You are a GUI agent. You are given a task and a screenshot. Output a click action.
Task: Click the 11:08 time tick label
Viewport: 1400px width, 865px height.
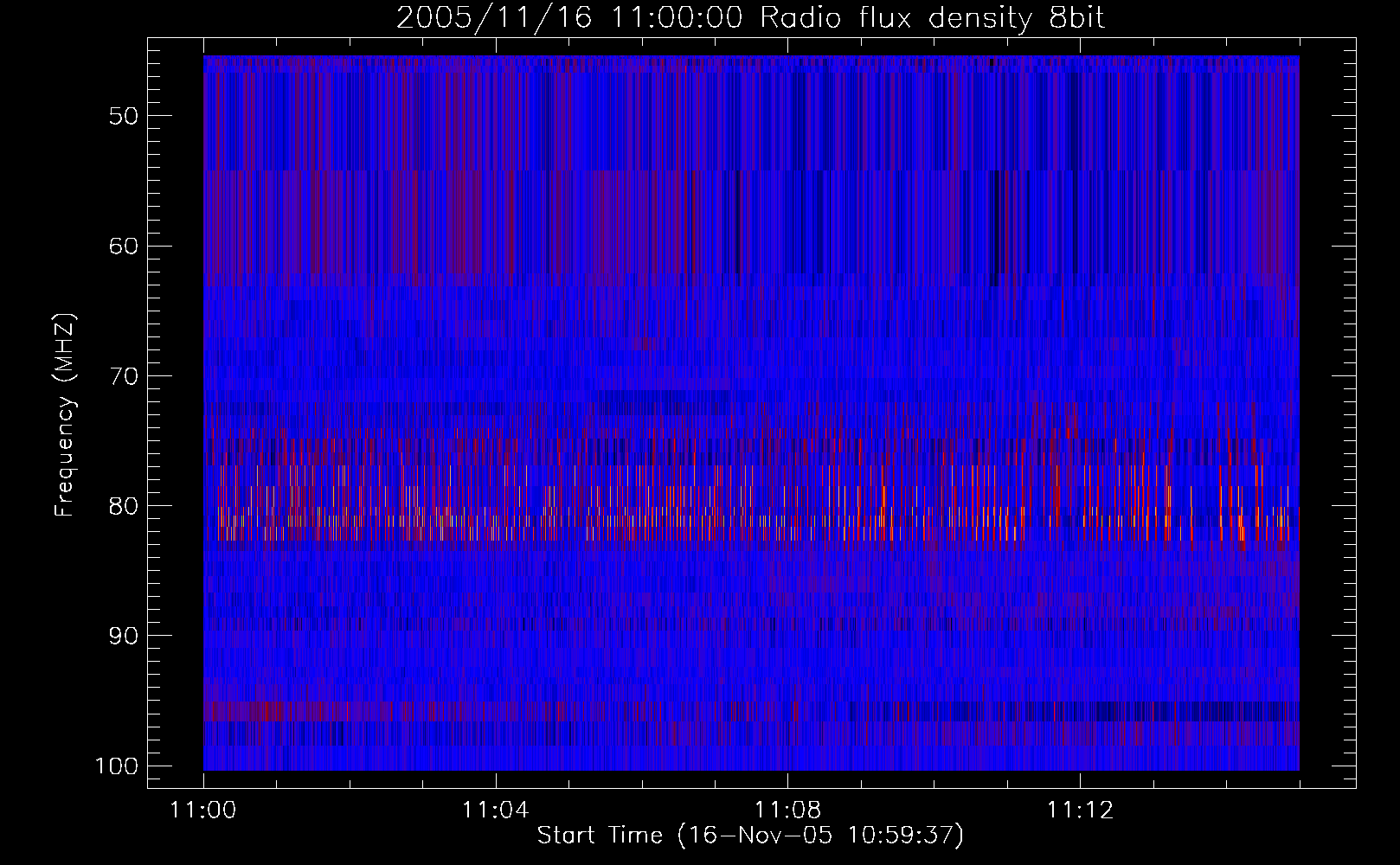pyautogui.click(x=787, y=811)
